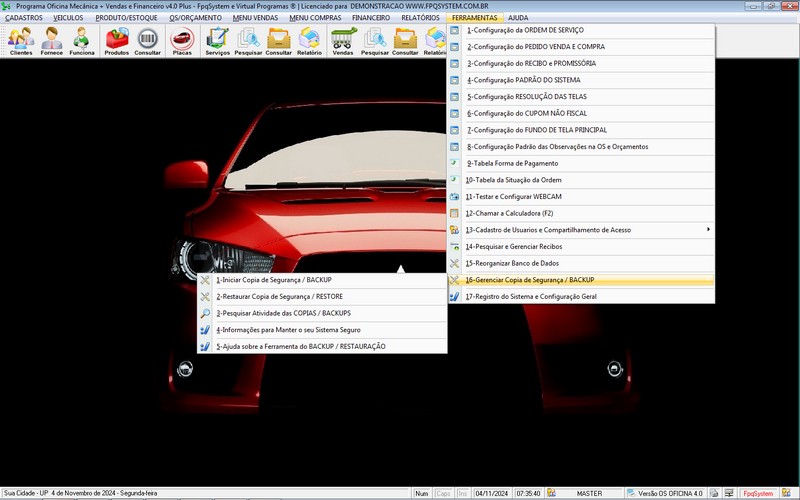
Task: Open the CADASTROS menu
Action: [24, 18]
